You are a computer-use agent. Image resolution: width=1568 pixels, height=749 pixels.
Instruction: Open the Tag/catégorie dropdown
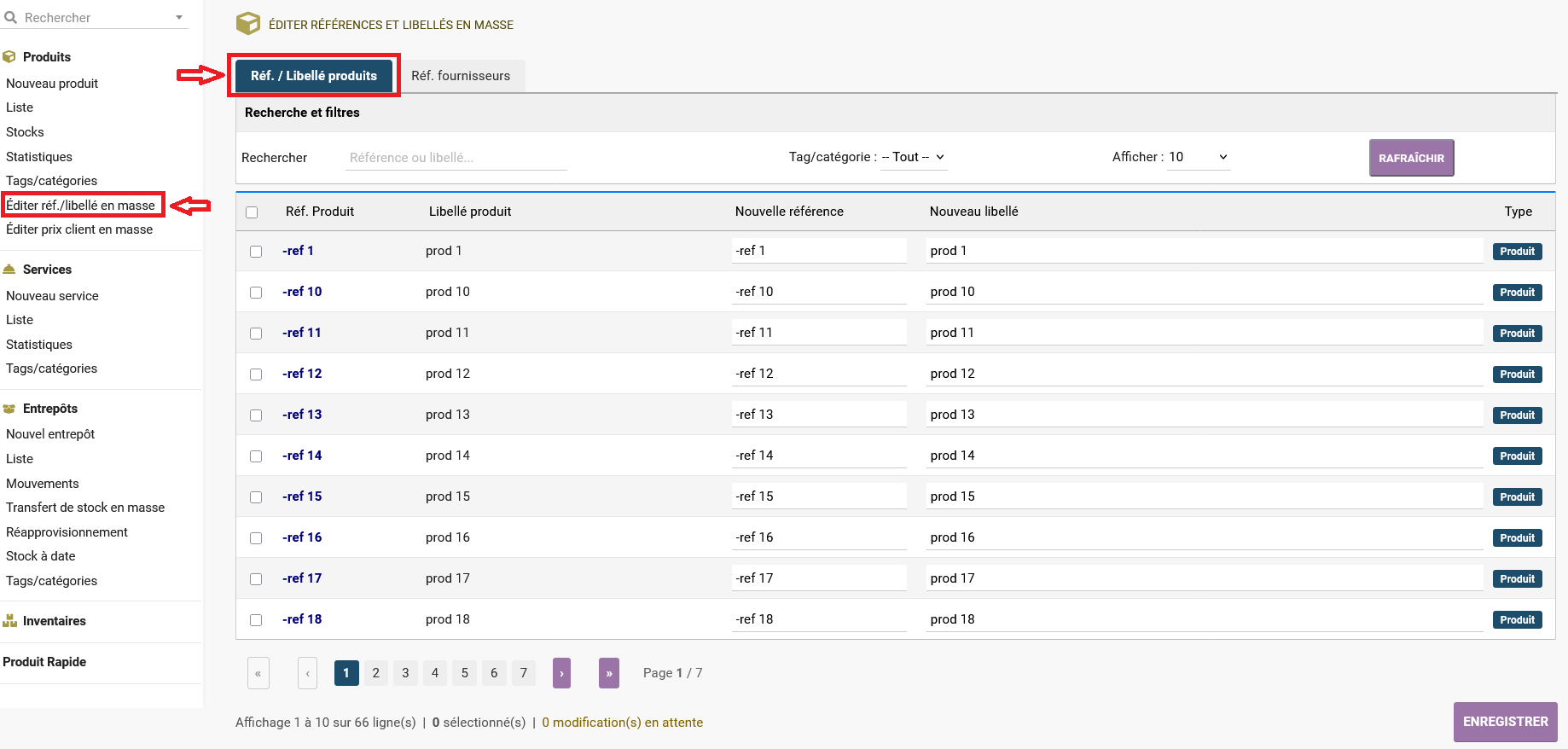point(913,157)
